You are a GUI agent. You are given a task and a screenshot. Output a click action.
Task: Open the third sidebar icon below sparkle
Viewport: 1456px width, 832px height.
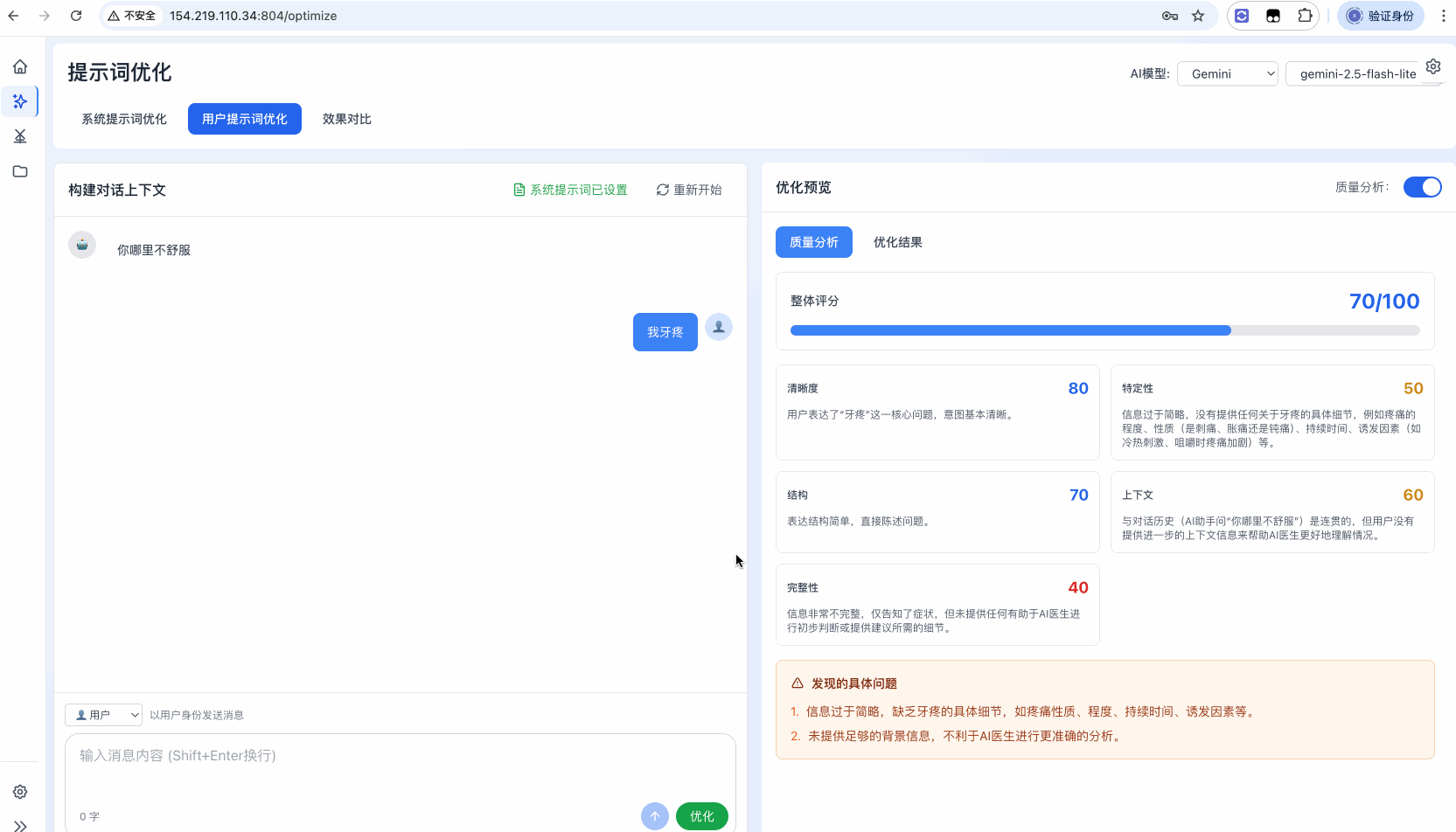tap(20, 136)
